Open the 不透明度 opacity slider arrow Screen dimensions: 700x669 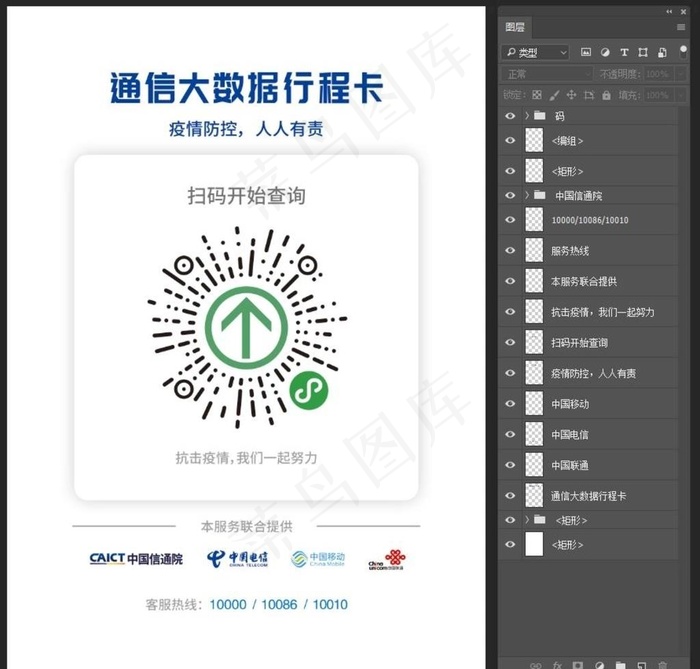click(x=681, y=74)
